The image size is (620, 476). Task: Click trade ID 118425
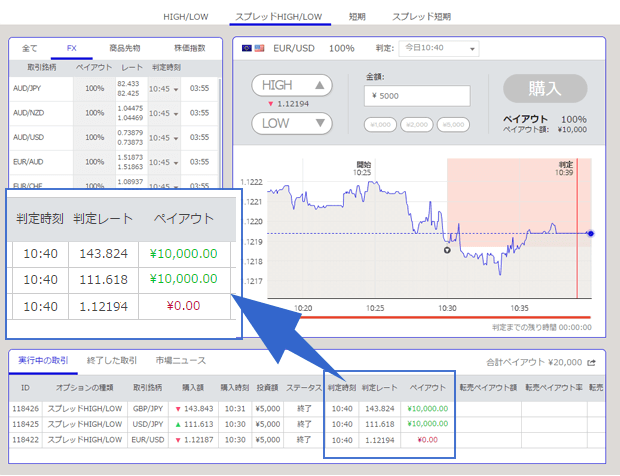tap(25, 424)
